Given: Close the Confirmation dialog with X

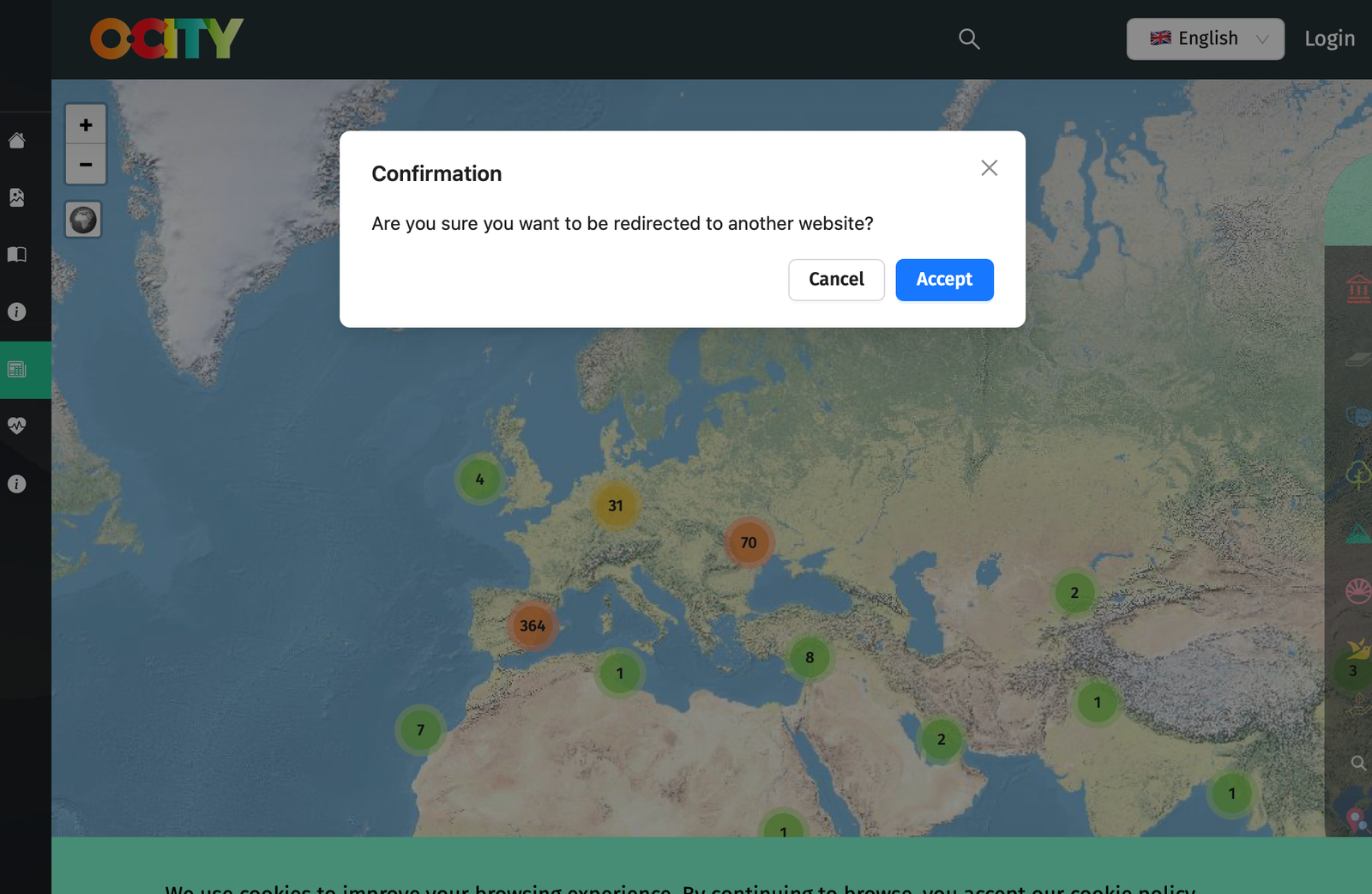Looking at the screenshot, I should pos(989,168).
